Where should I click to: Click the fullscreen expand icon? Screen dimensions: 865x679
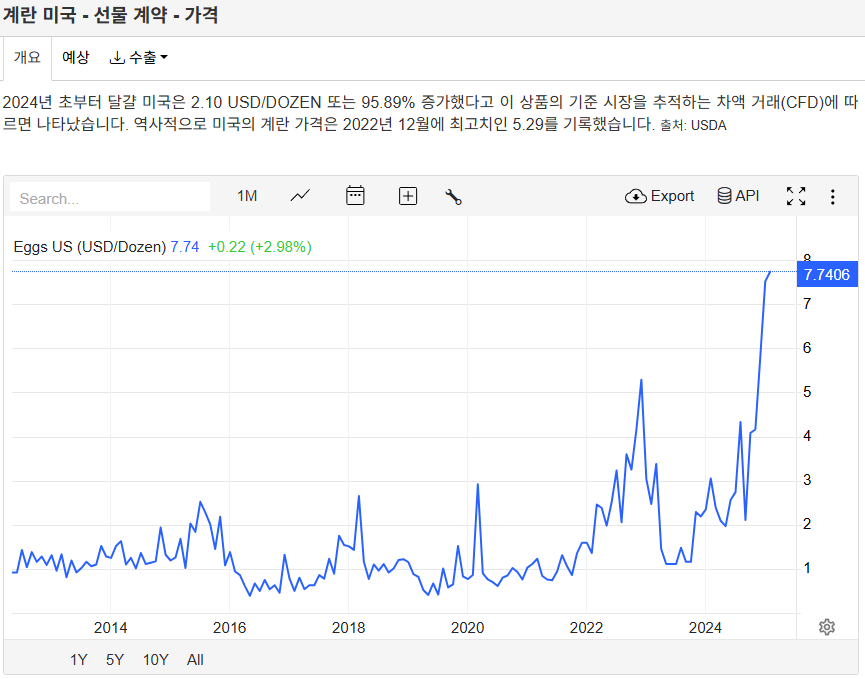click(x=796, y=196)
